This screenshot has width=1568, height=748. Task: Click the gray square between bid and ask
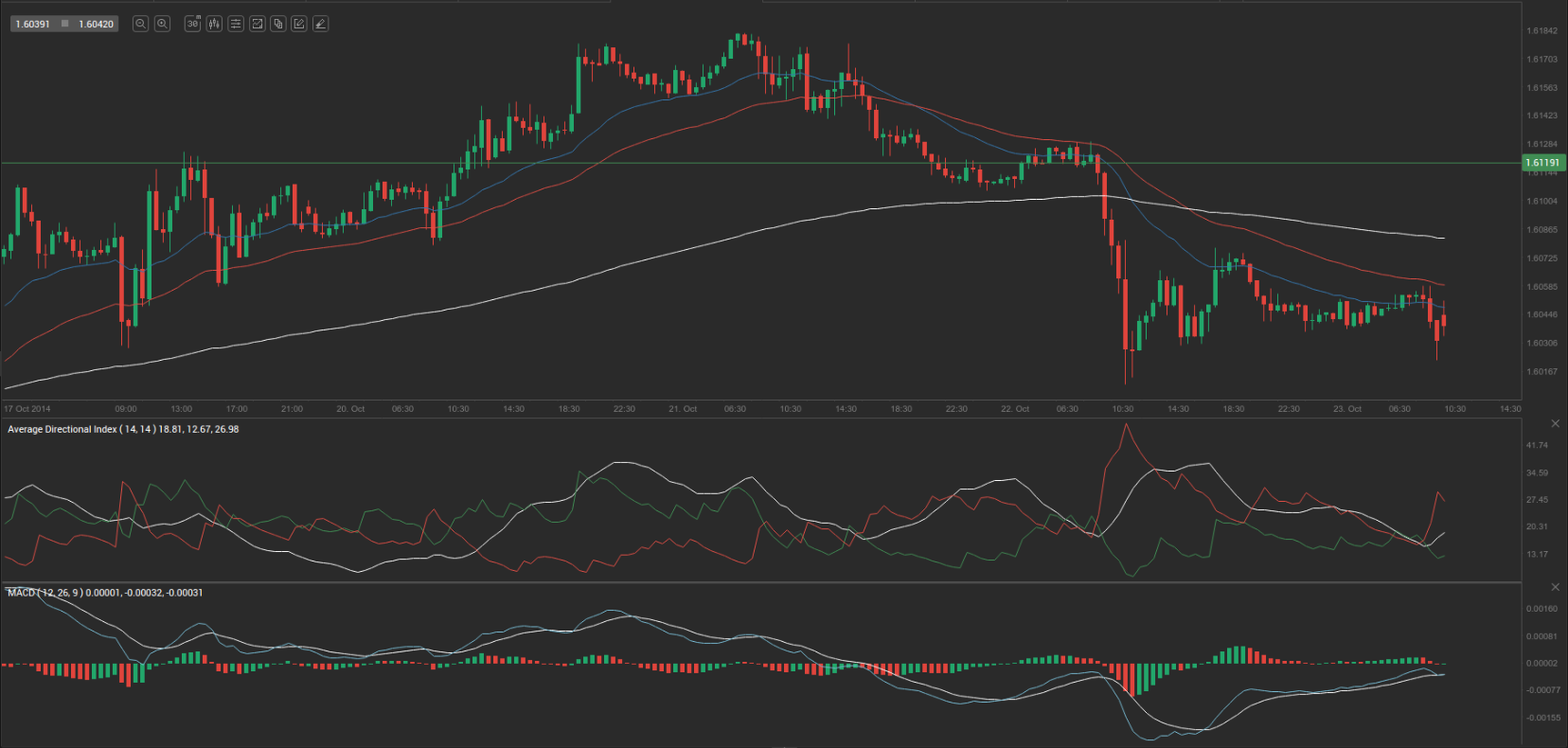coord(64,24)
